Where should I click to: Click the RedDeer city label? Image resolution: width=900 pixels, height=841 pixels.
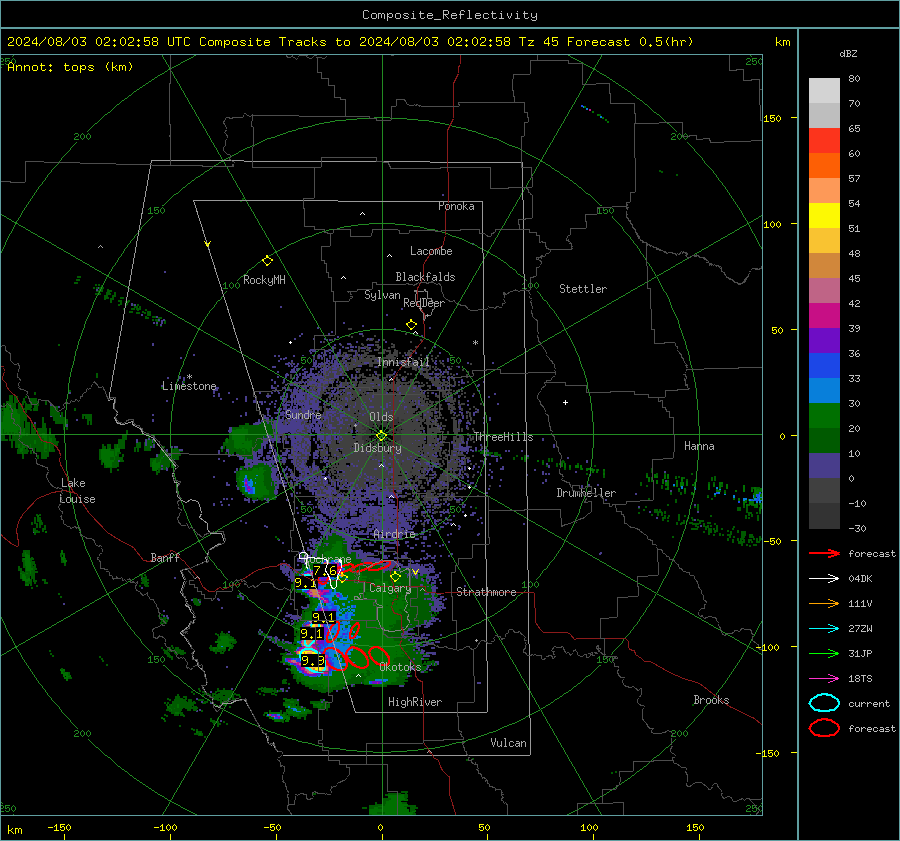pos(424,303)
